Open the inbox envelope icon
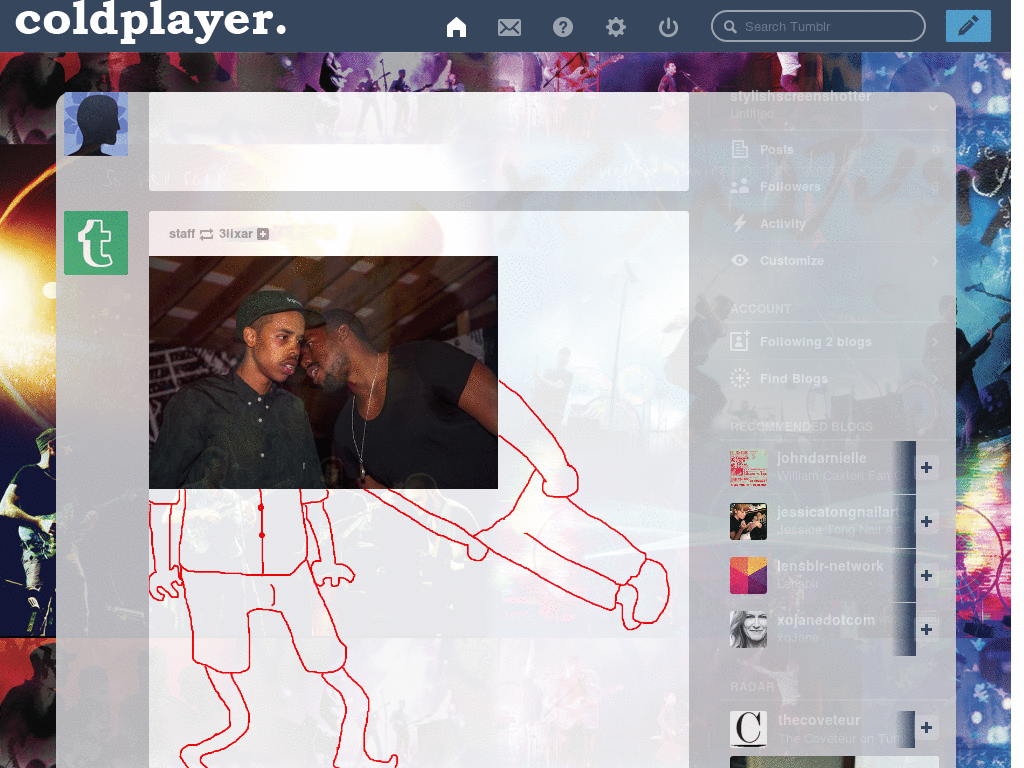Image resolution: width=1024 pixels, height=768 pixels. point(509,27)
